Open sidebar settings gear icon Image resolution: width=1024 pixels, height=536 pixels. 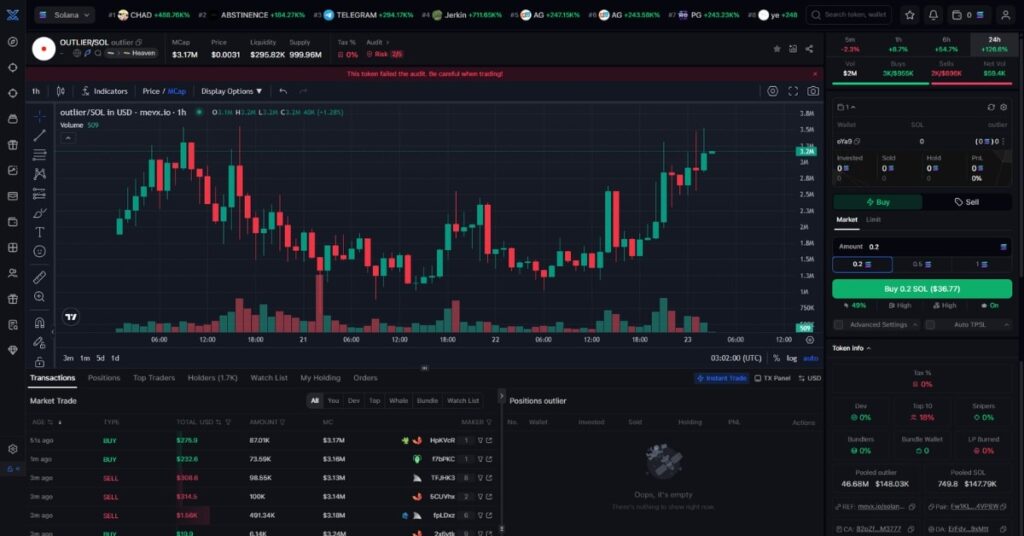coord(12,449)
